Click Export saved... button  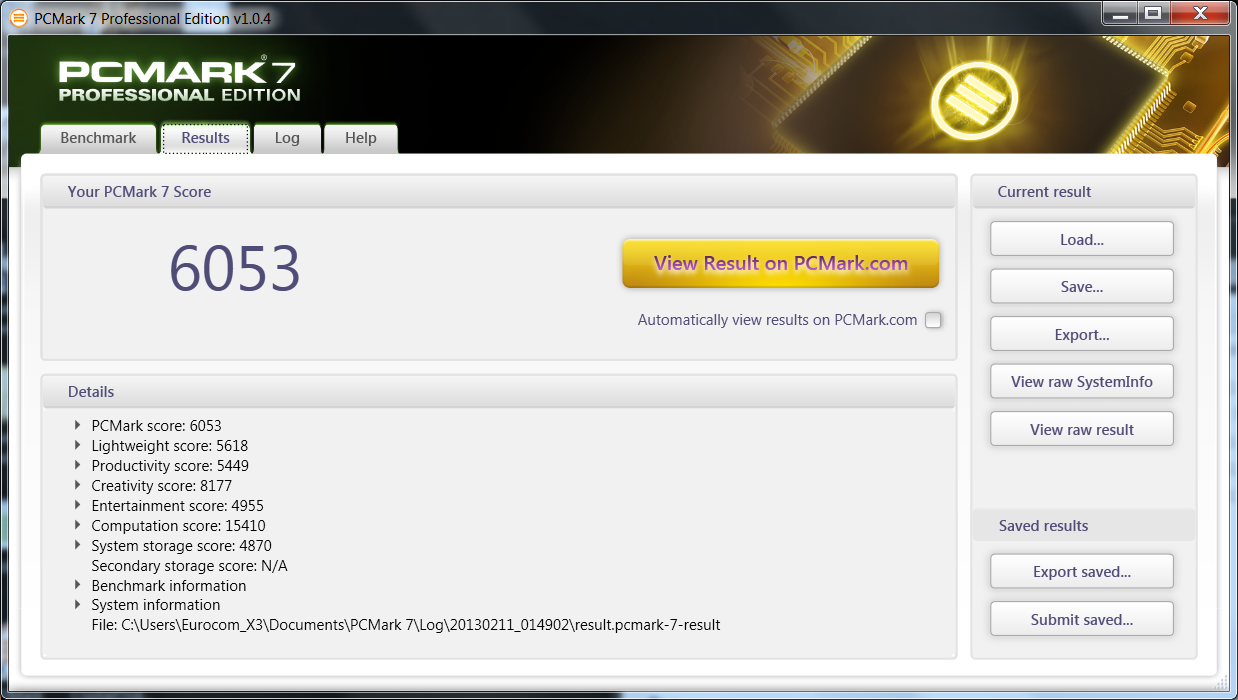pos(1082,572)
